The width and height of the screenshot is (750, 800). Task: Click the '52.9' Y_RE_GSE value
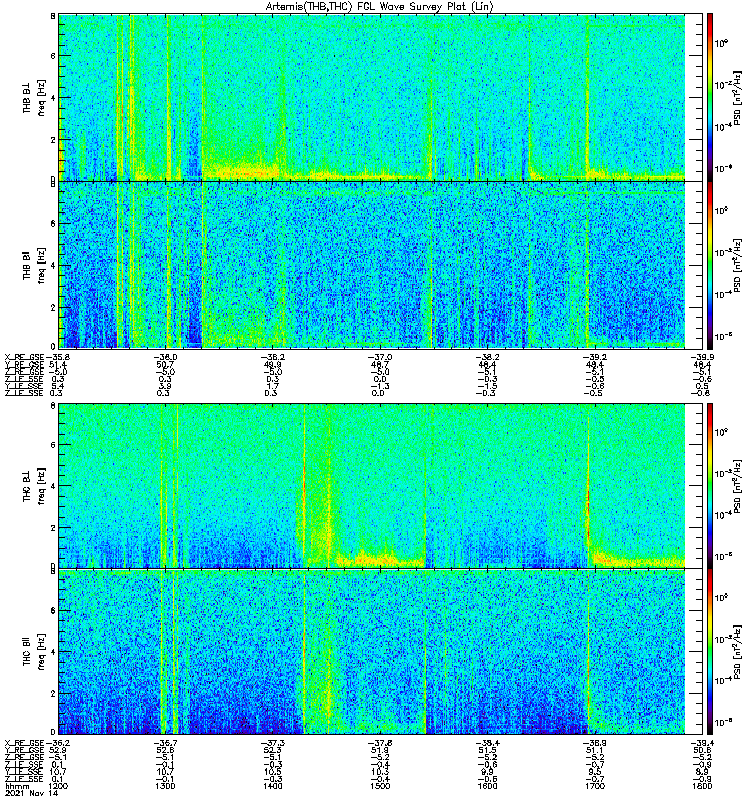57,750
